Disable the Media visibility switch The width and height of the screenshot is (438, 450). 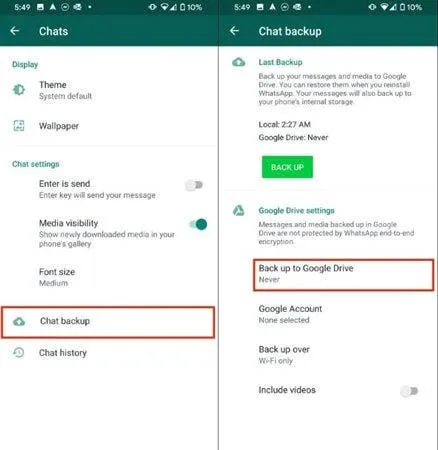(x=198, y=224)
